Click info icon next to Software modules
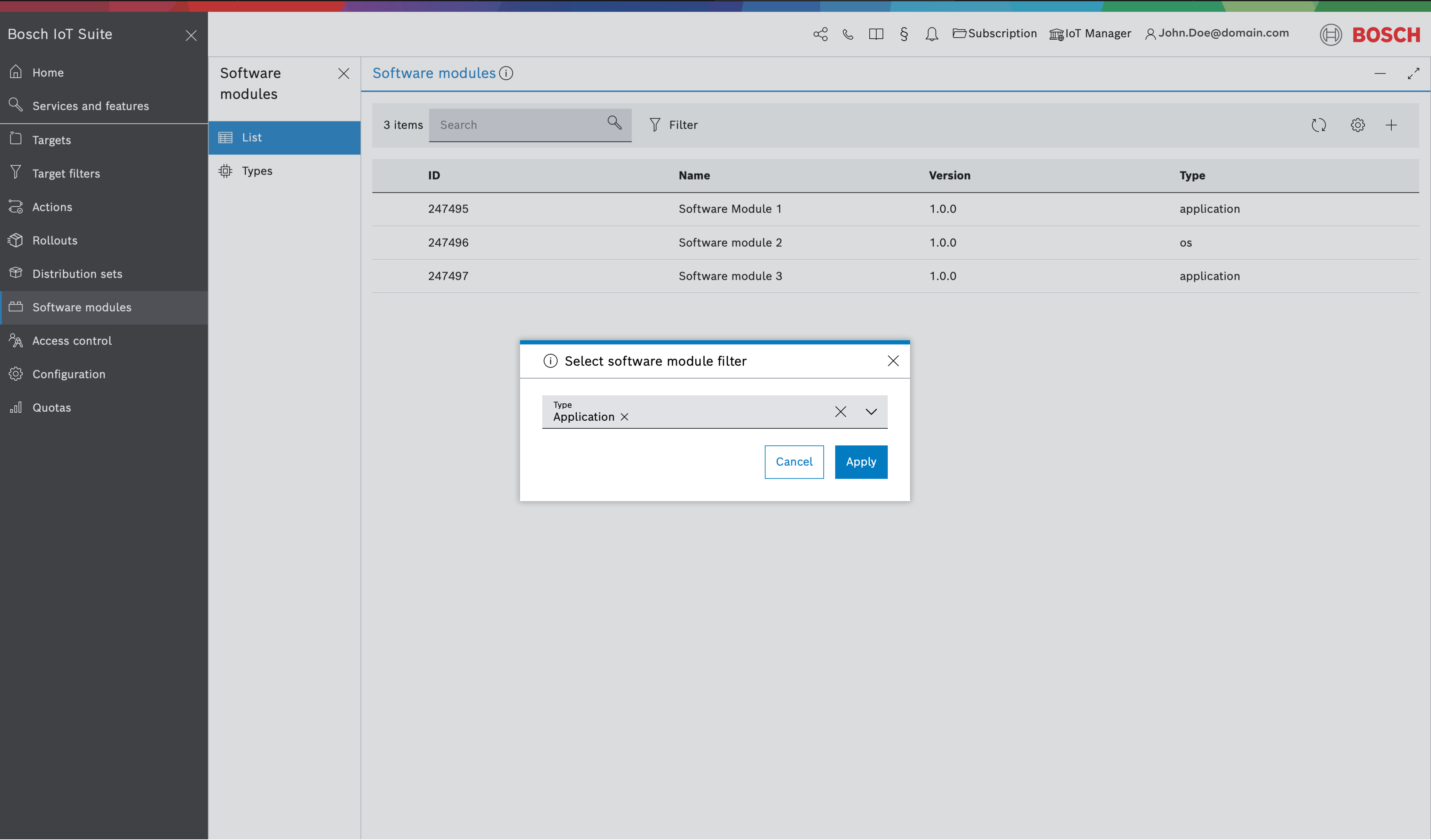This screenshot has height=840, width=1431. pos(506,73)
